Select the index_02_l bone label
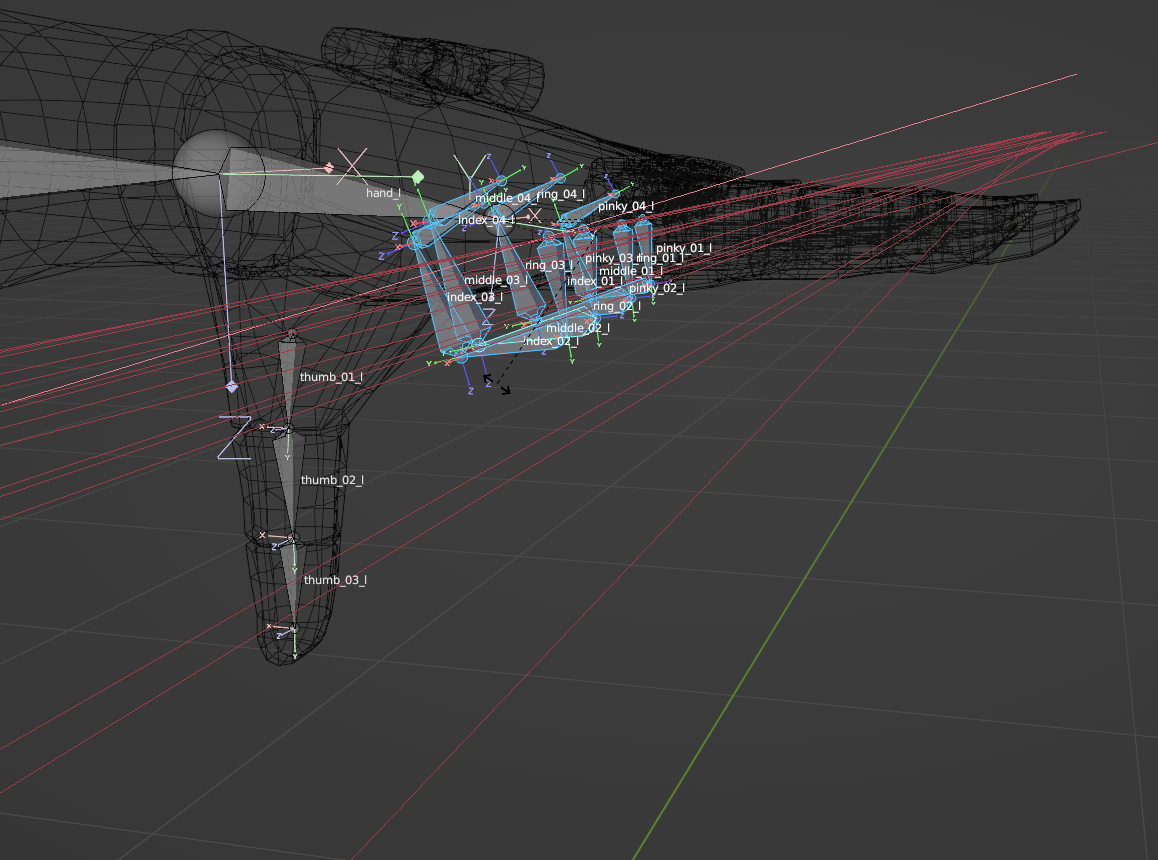This screenshot has height=860, width=1158. [551, 341]
